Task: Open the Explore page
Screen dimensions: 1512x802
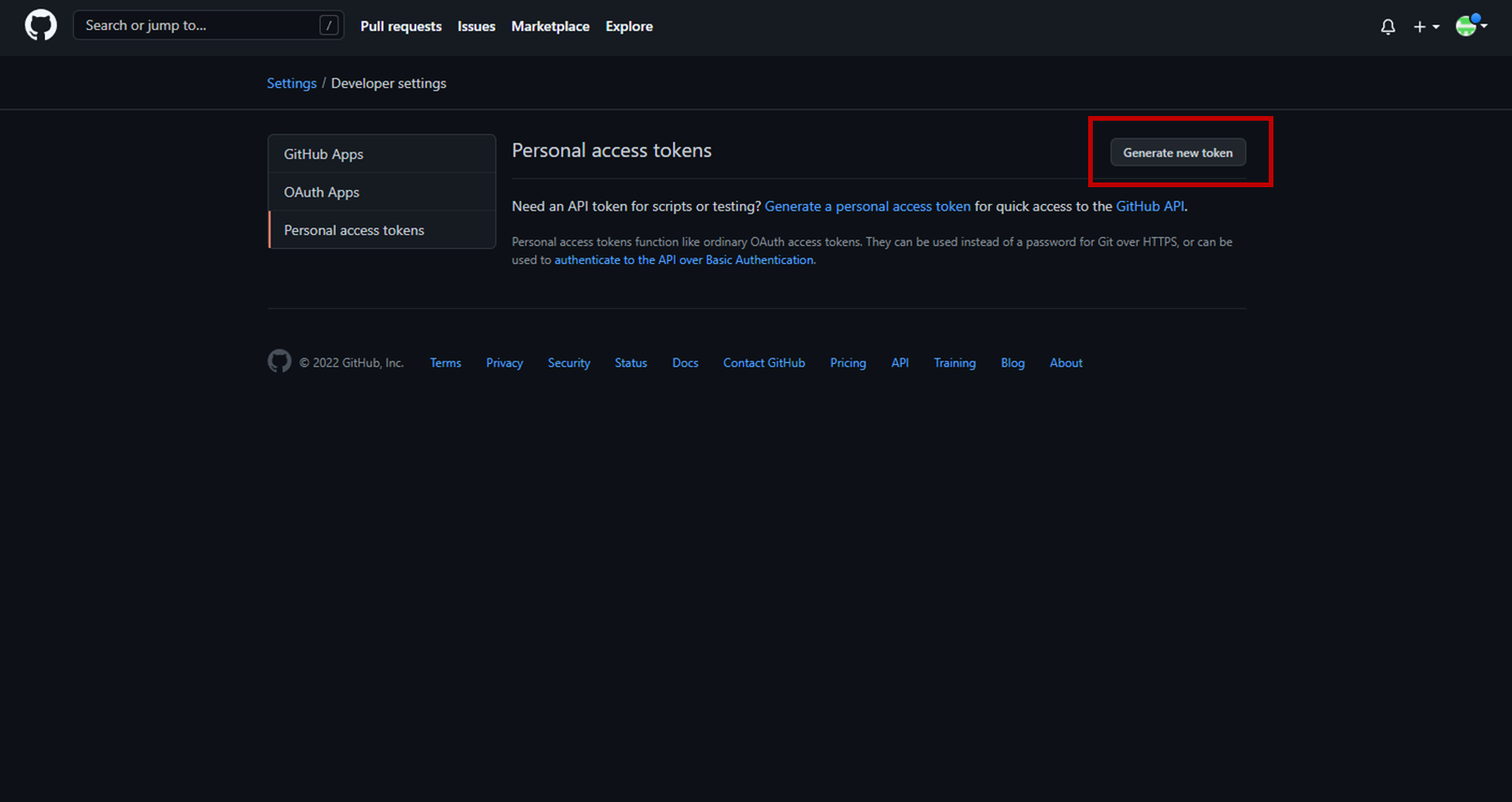Action: [x=629, y=26]
